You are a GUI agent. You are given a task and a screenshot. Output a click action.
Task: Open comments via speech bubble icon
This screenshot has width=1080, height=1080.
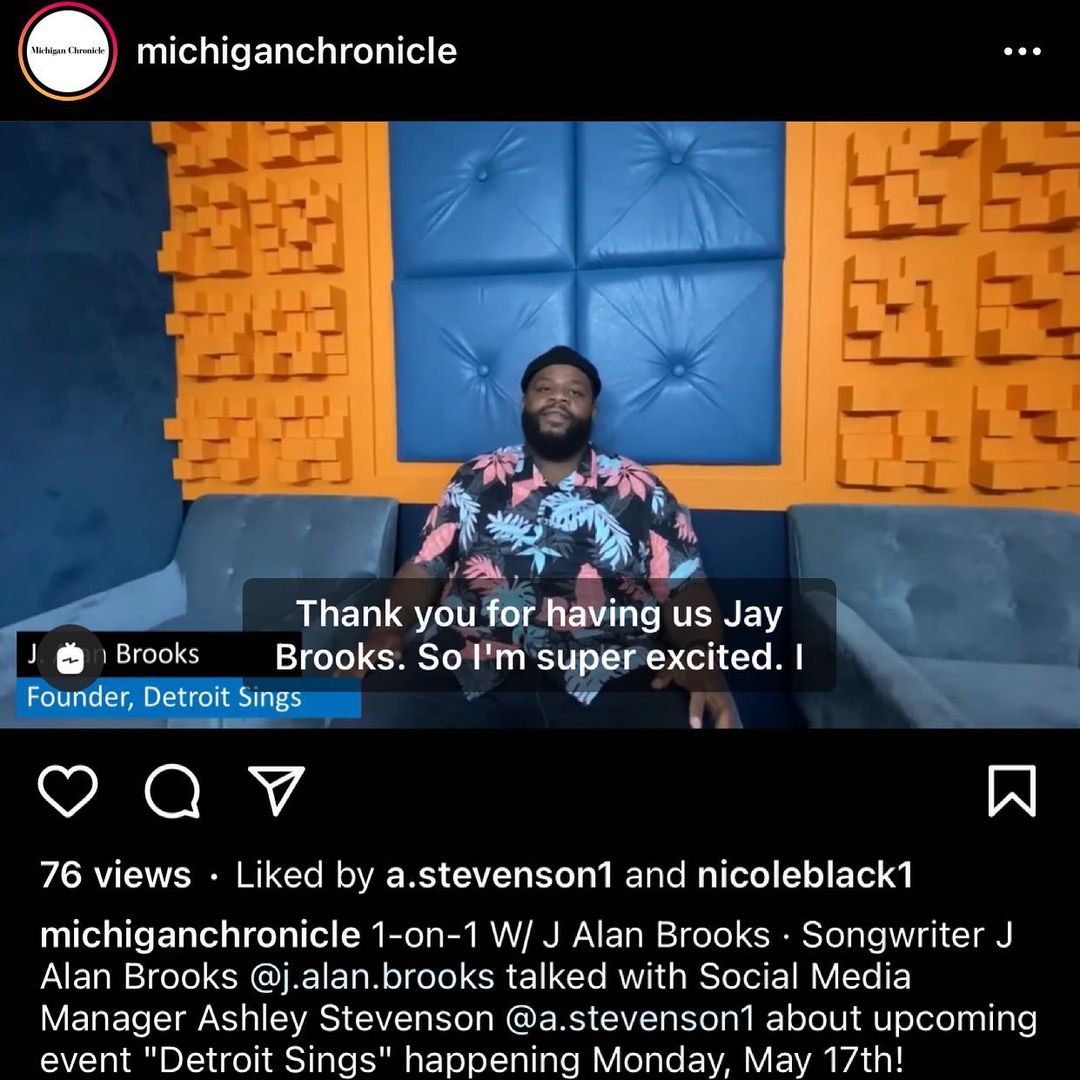pyautogui.click(x=172, y=791)
